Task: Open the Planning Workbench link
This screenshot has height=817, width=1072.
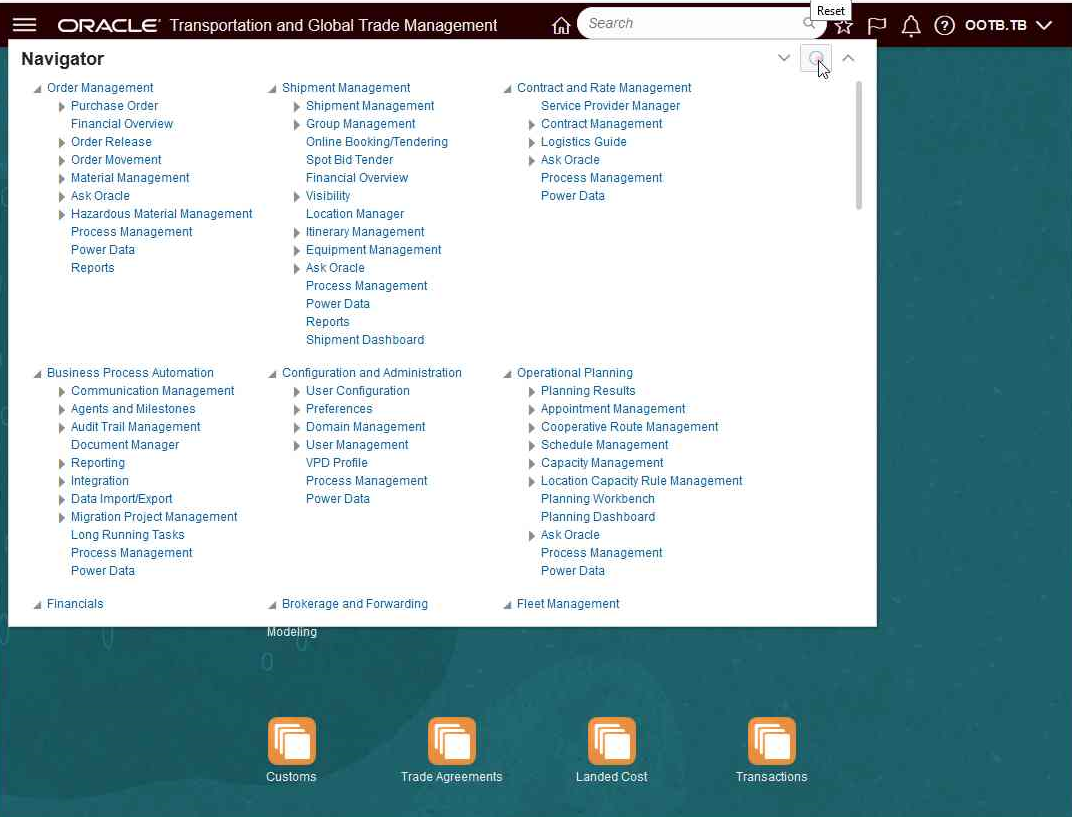Action: click(x=598, y=498)
